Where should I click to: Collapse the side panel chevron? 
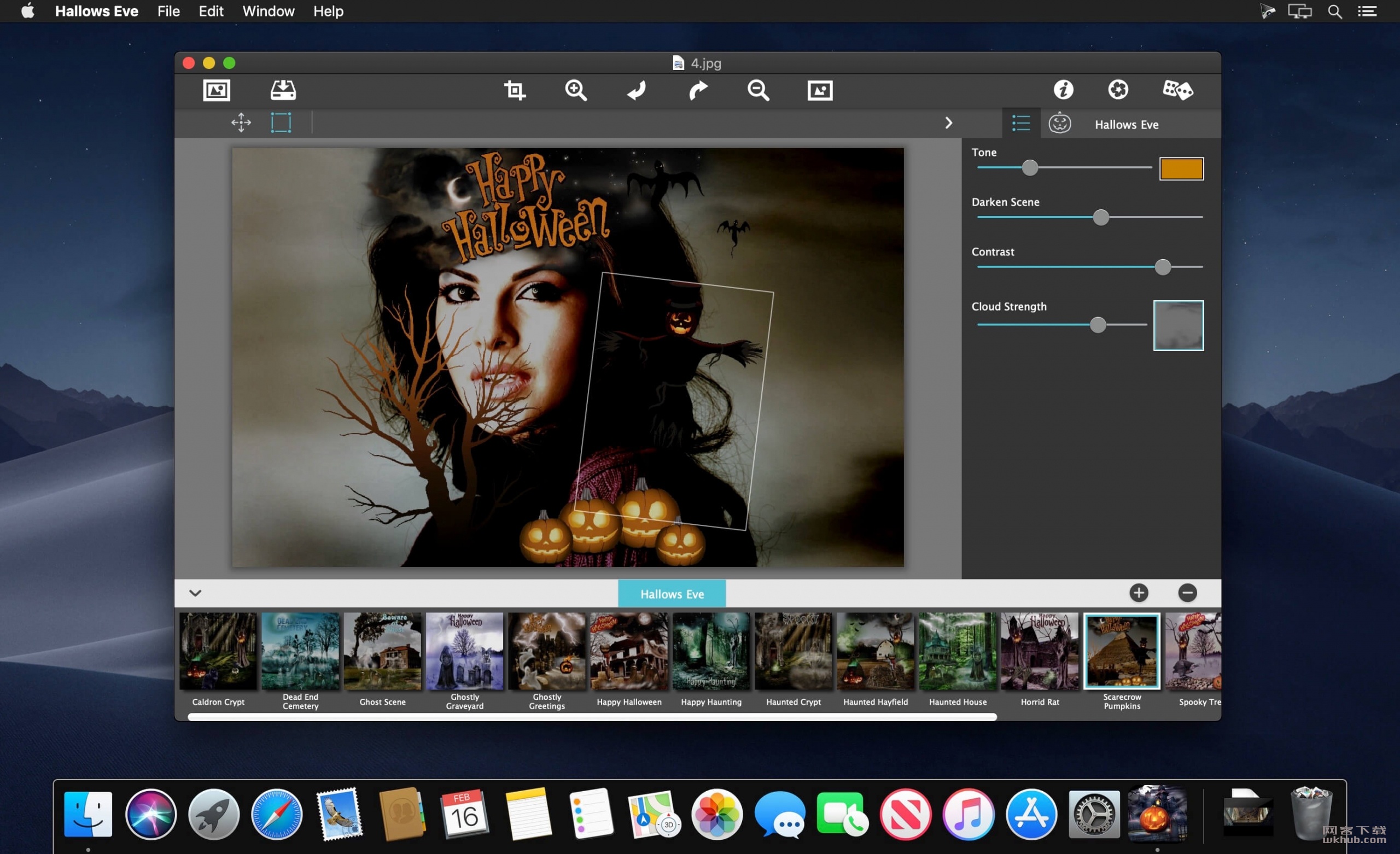tap(948, 122)
